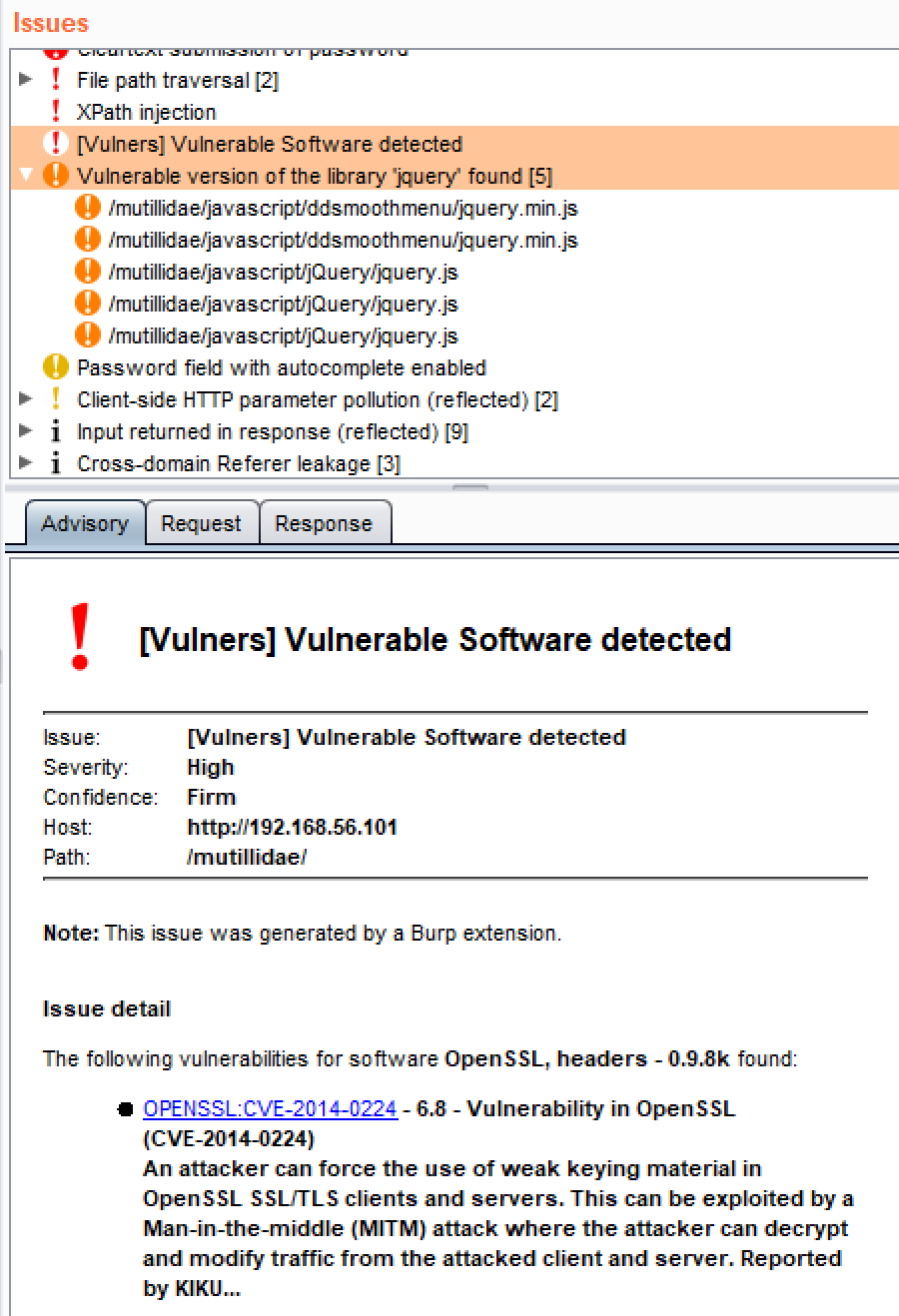Open the OPENSSL:CVE-2014-0224 link
Image resolution: width=899 pixels, height=1316 pixels.
pyautogui.click(x=270, y=1109)
